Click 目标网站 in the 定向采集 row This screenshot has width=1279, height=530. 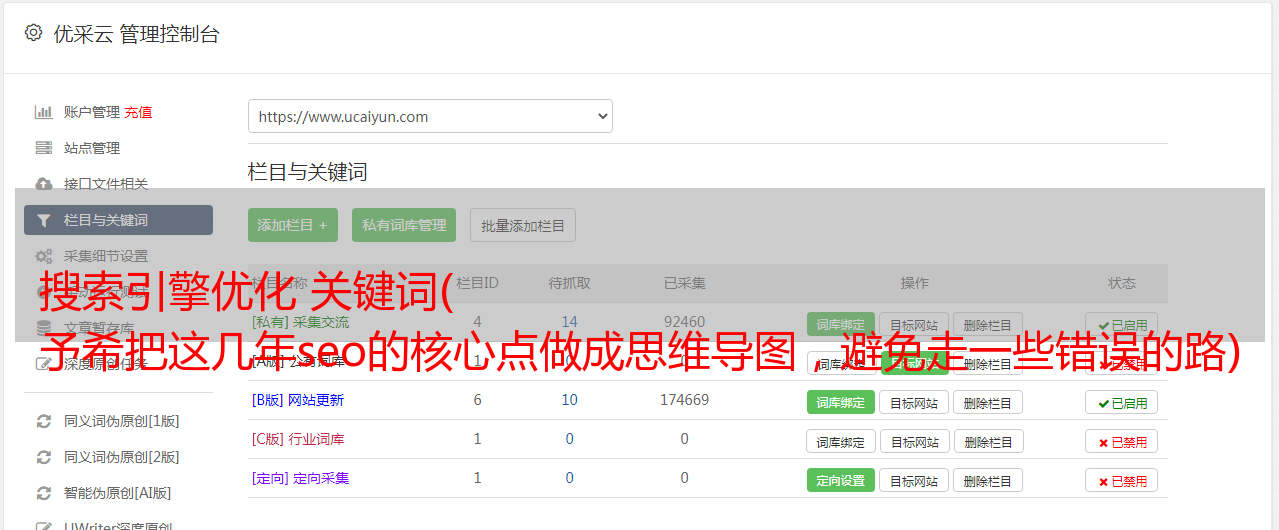(x=914, y=480)
